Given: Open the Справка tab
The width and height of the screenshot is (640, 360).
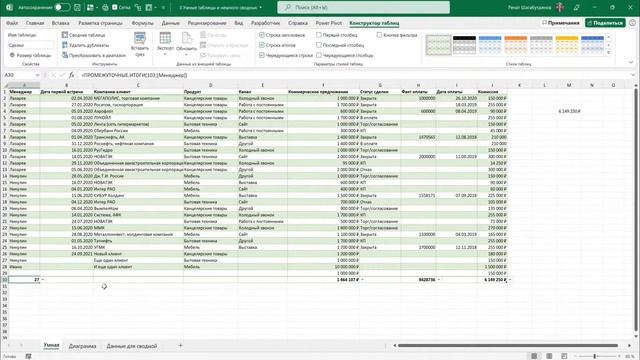Looking at the screenshot, I should click(298, 23).
